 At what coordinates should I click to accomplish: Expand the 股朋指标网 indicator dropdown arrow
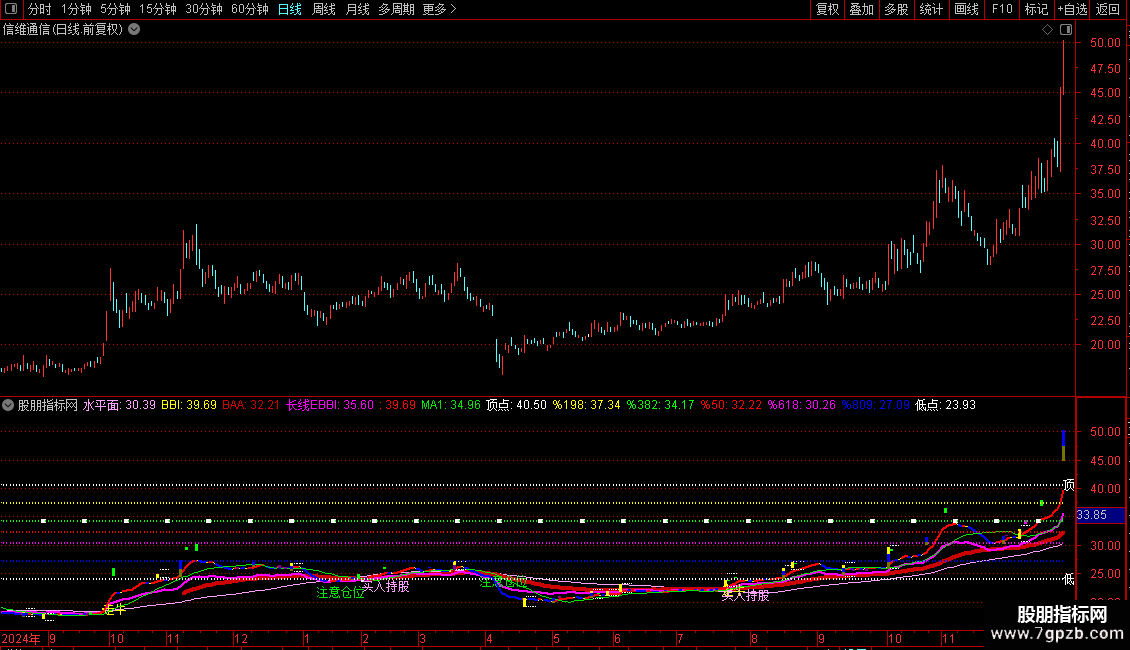(x=9, y=405)
